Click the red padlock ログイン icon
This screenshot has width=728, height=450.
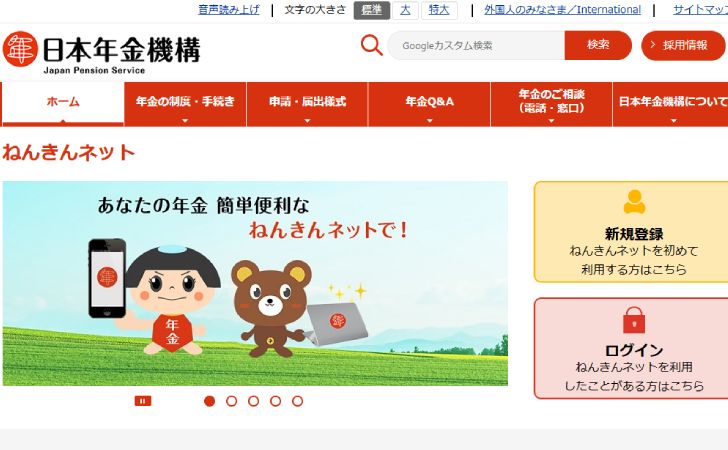pos(634,320)
